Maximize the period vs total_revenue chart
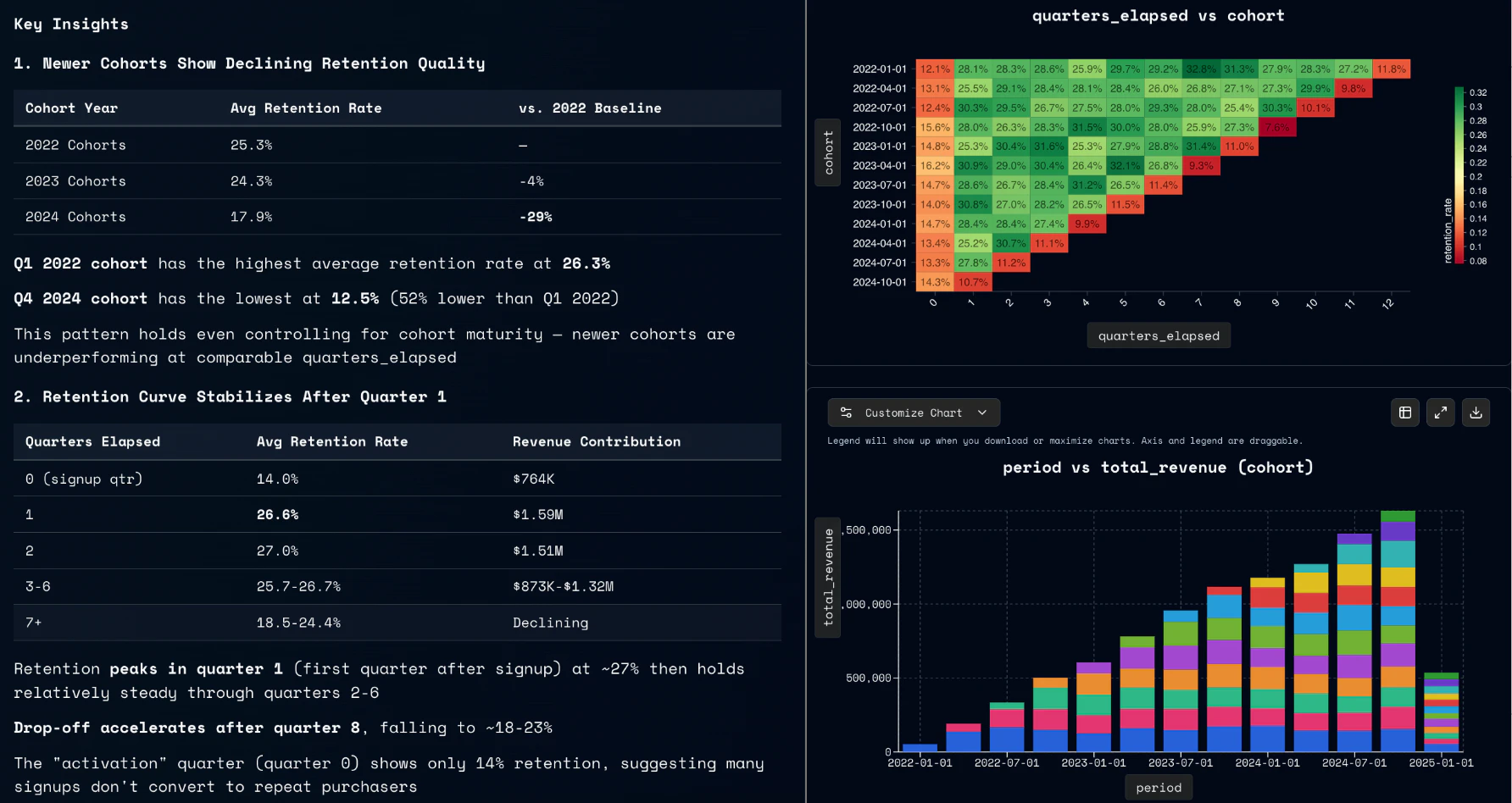The image size is (1512, 803). pos(1440,413)
